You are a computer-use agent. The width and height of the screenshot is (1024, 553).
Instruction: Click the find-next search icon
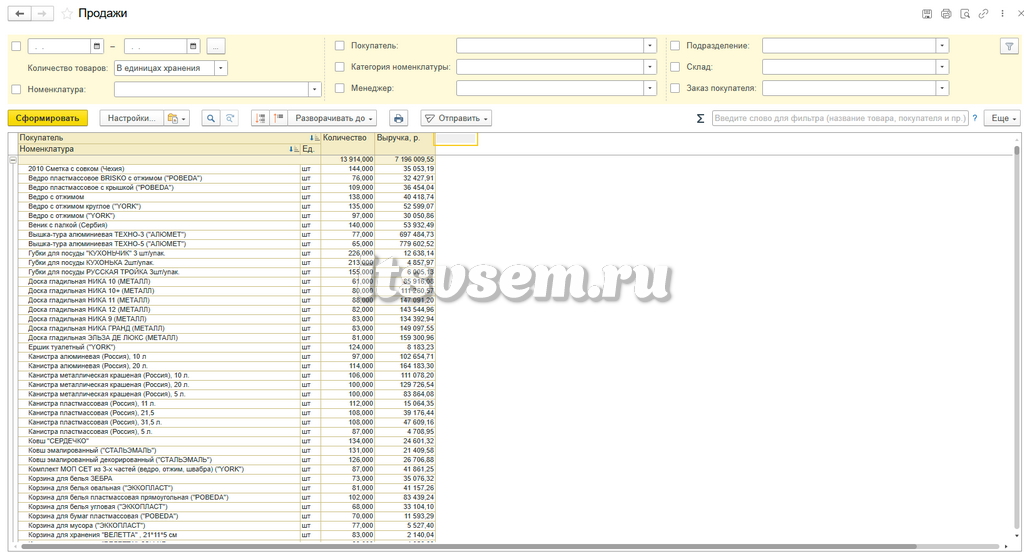pyautogui.click(x=230, y=118)
